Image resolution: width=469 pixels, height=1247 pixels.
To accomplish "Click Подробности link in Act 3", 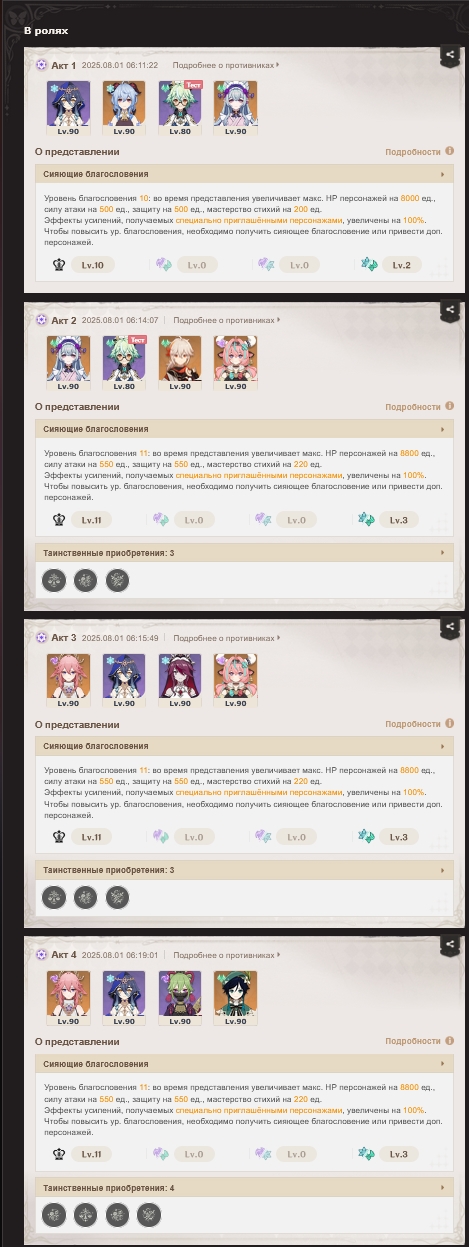I will coord(413,724).
